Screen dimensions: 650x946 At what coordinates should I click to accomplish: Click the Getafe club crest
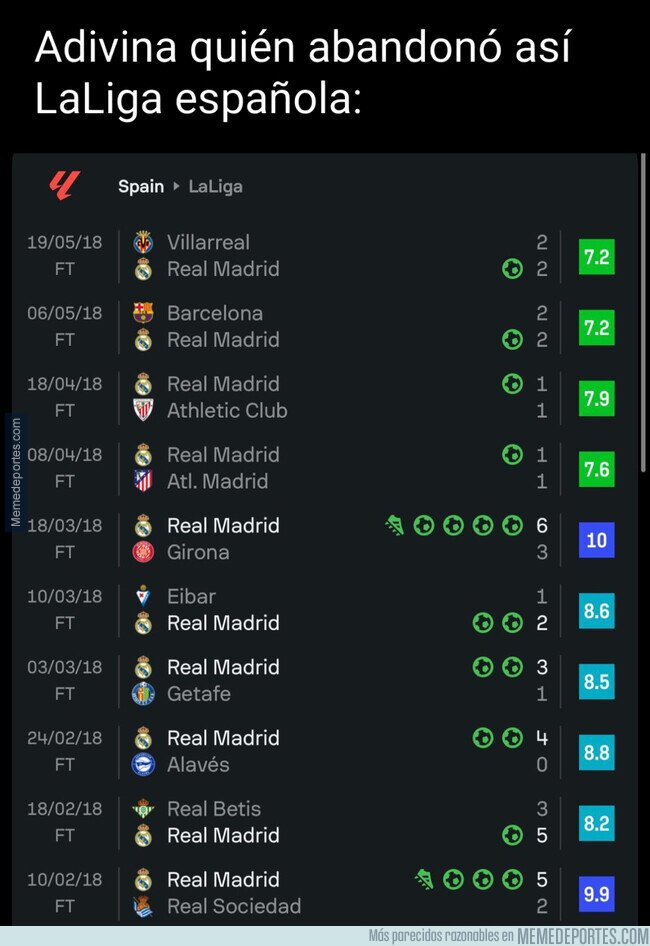pos(143,694)
